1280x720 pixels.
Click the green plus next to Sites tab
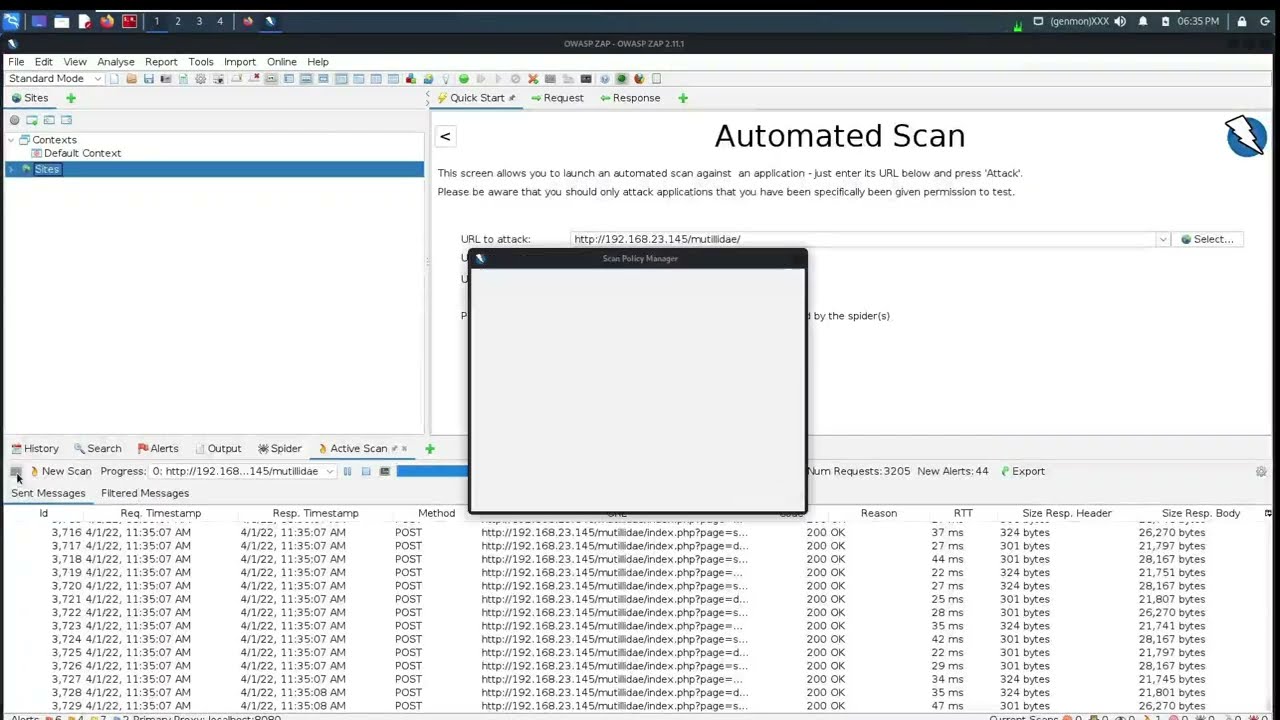[x=71, y=98]
